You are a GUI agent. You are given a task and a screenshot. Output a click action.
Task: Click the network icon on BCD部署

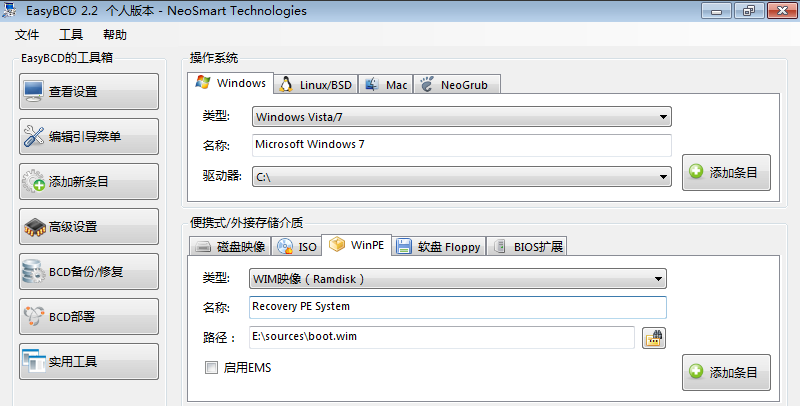click(x=34, y=316)
